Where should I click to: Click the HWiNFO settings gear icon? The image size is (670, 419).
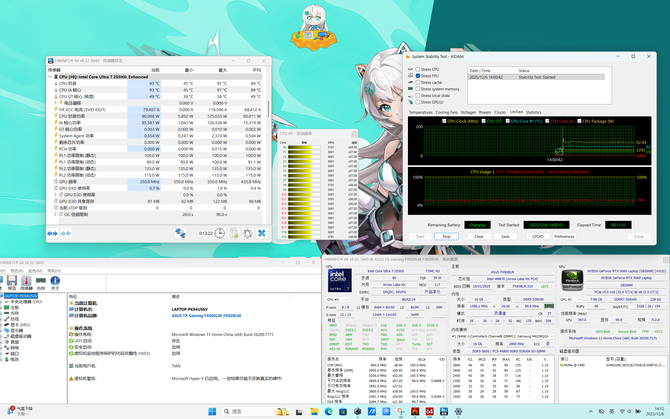pos(248,233)
